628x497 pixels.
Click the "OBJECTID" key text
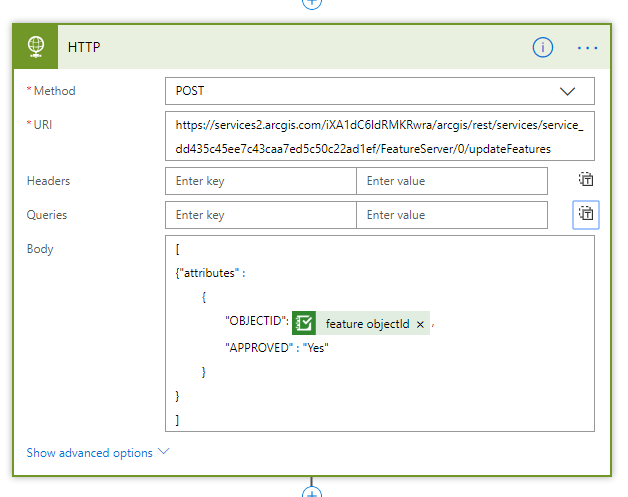257,320
